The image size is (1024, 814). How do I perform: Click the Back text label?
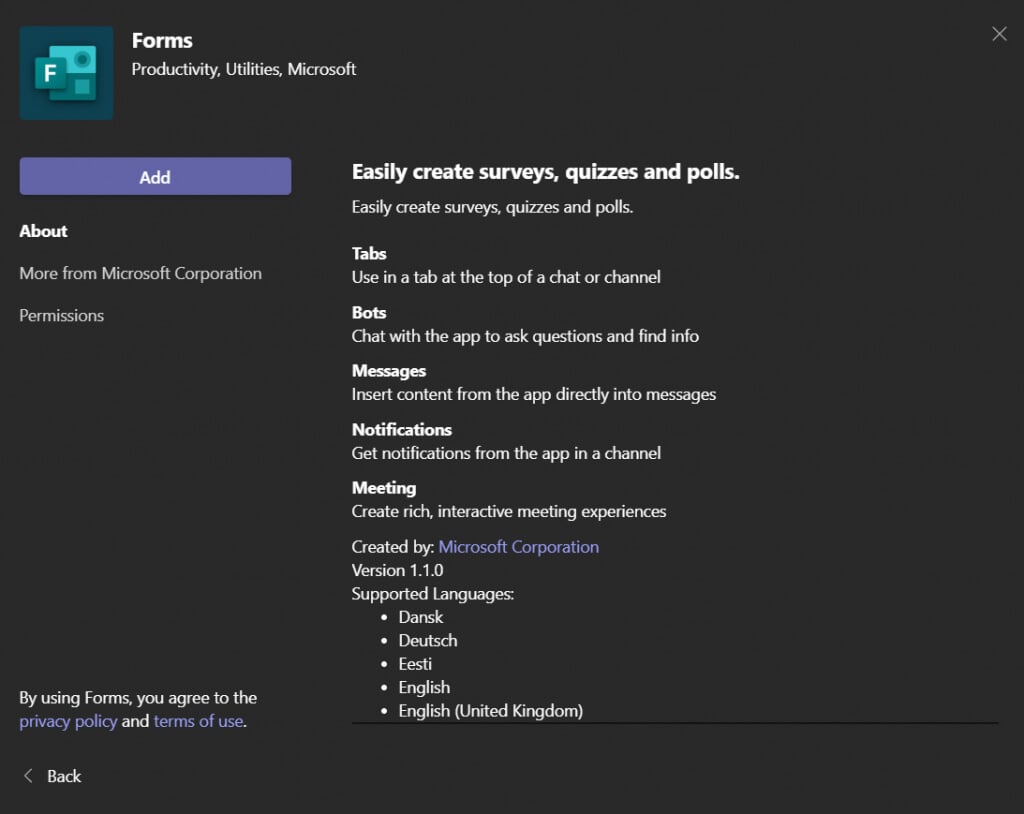tap(64, 776)
